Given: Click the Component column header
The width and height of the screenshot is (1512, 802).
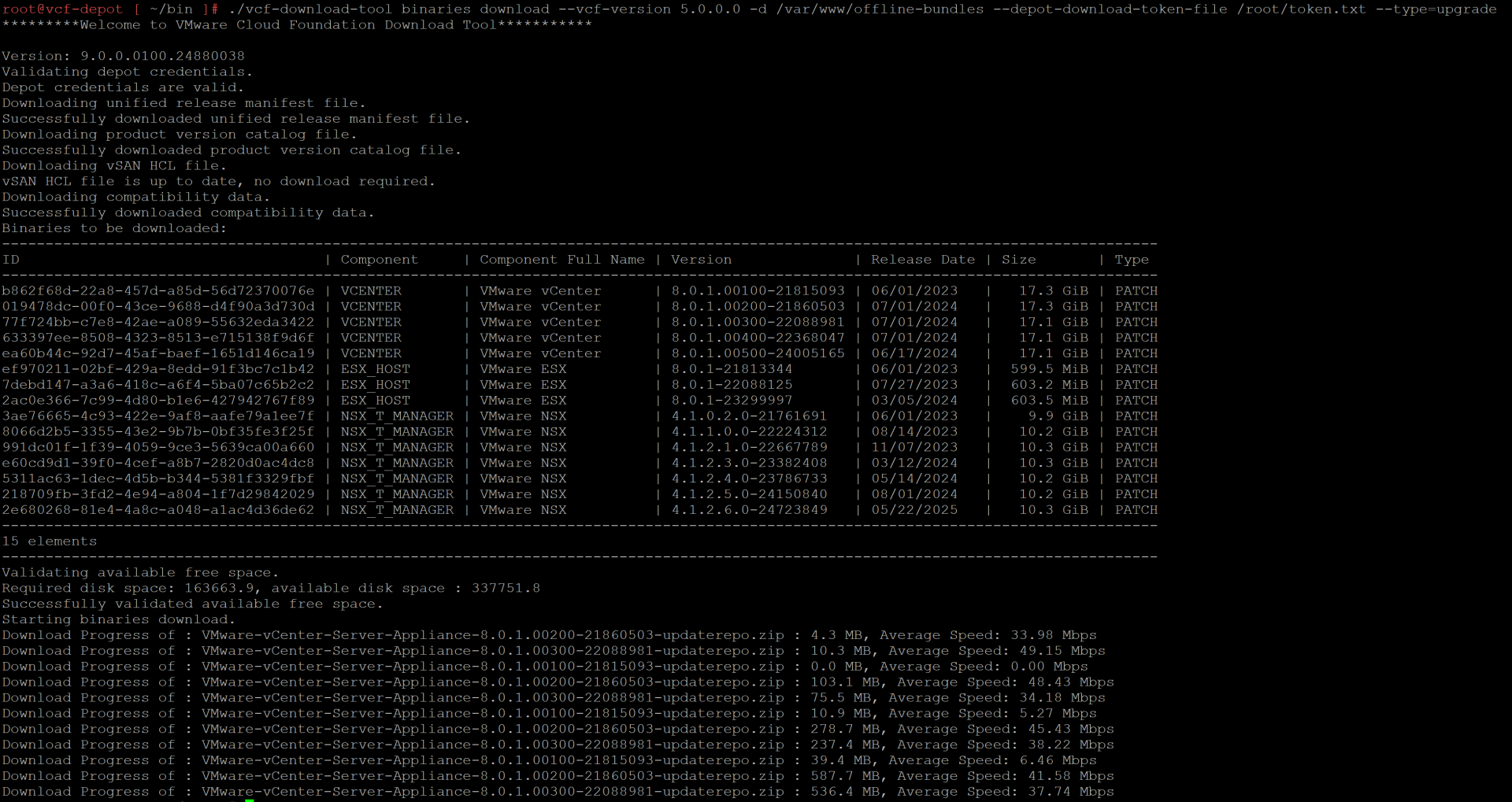Looking at the screenshot, I should (x=379, y=259).
